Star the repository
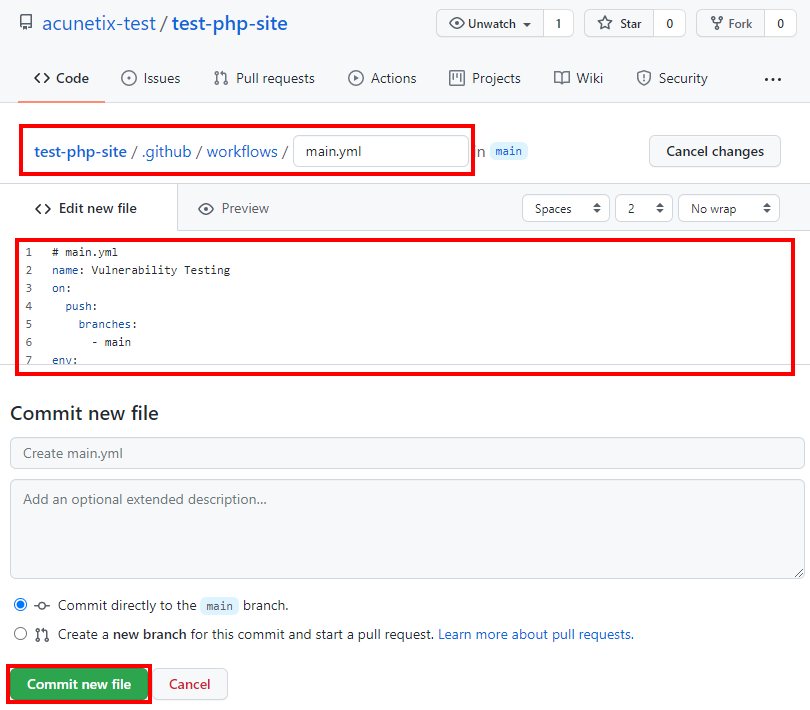The height and width of the screenshot is (710, 810). coord(619,24)
